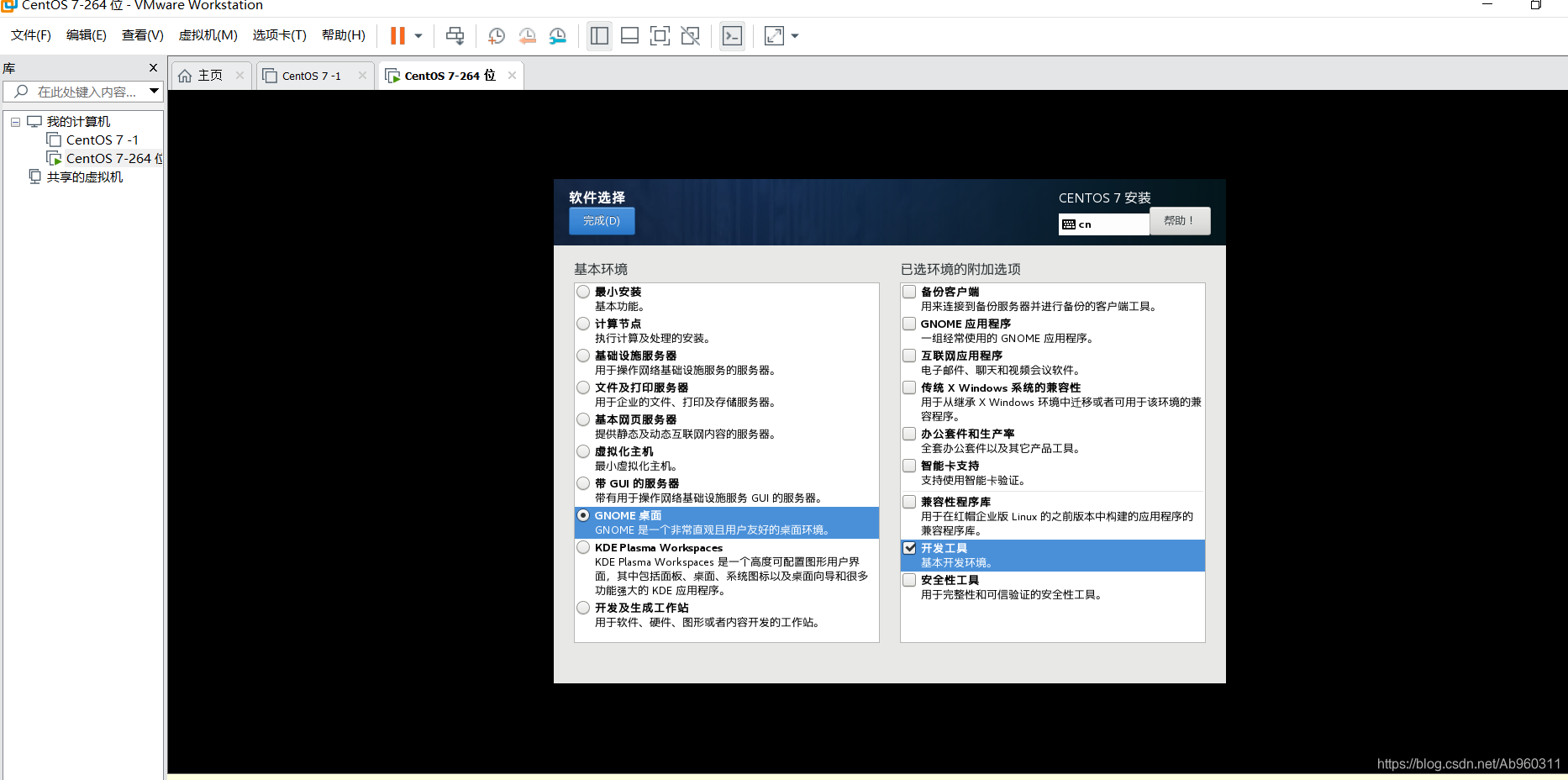Click the send Ctrl+Alt+Del icon
Screen dimensions: 1568x780
coord(455,35)
